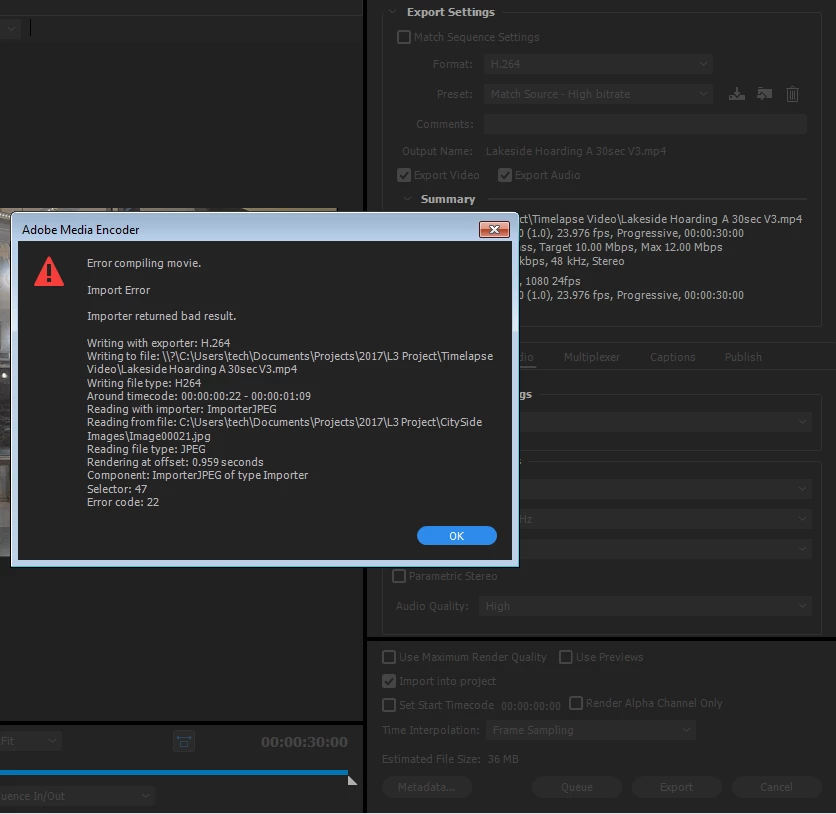836x814 pixels.
Task: Toggle Match Sequence Settings checkbox
Action: pyautogui.click(x=404, y=37)
